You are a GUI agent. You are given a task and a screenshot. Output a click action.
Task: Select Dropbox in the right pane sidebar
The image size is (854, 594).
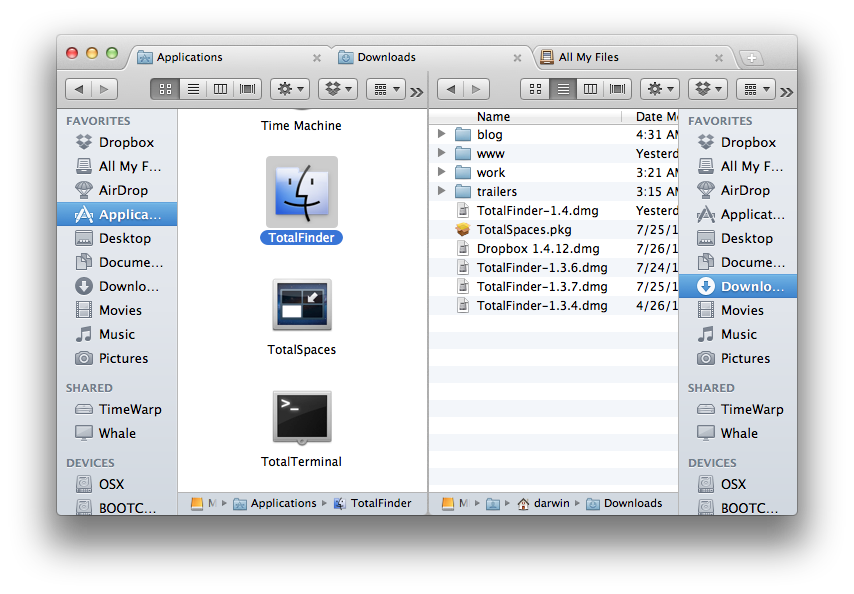(x=738, y=142)
